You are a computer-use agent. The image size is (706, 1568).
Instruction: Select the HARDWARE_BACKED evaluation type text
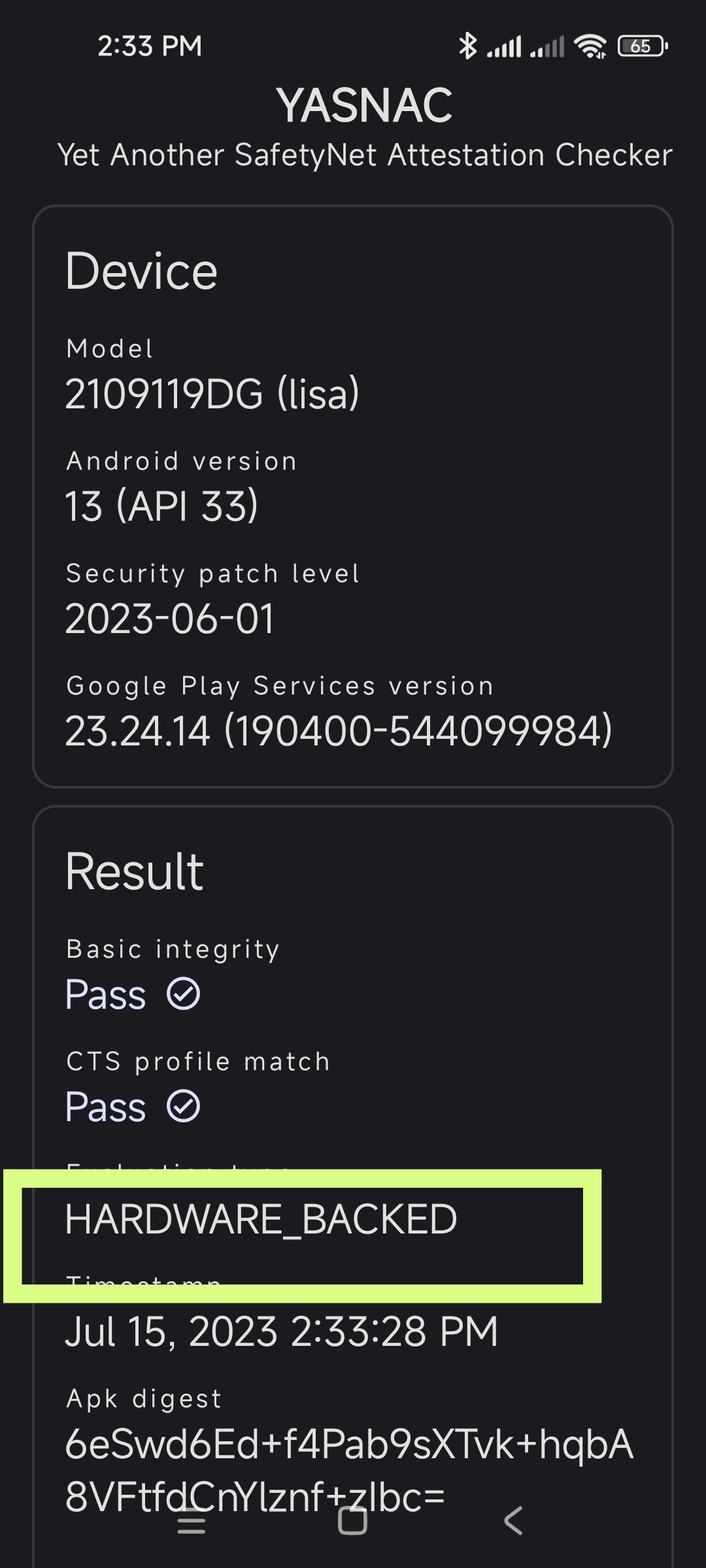click(x=261, y=1219)
